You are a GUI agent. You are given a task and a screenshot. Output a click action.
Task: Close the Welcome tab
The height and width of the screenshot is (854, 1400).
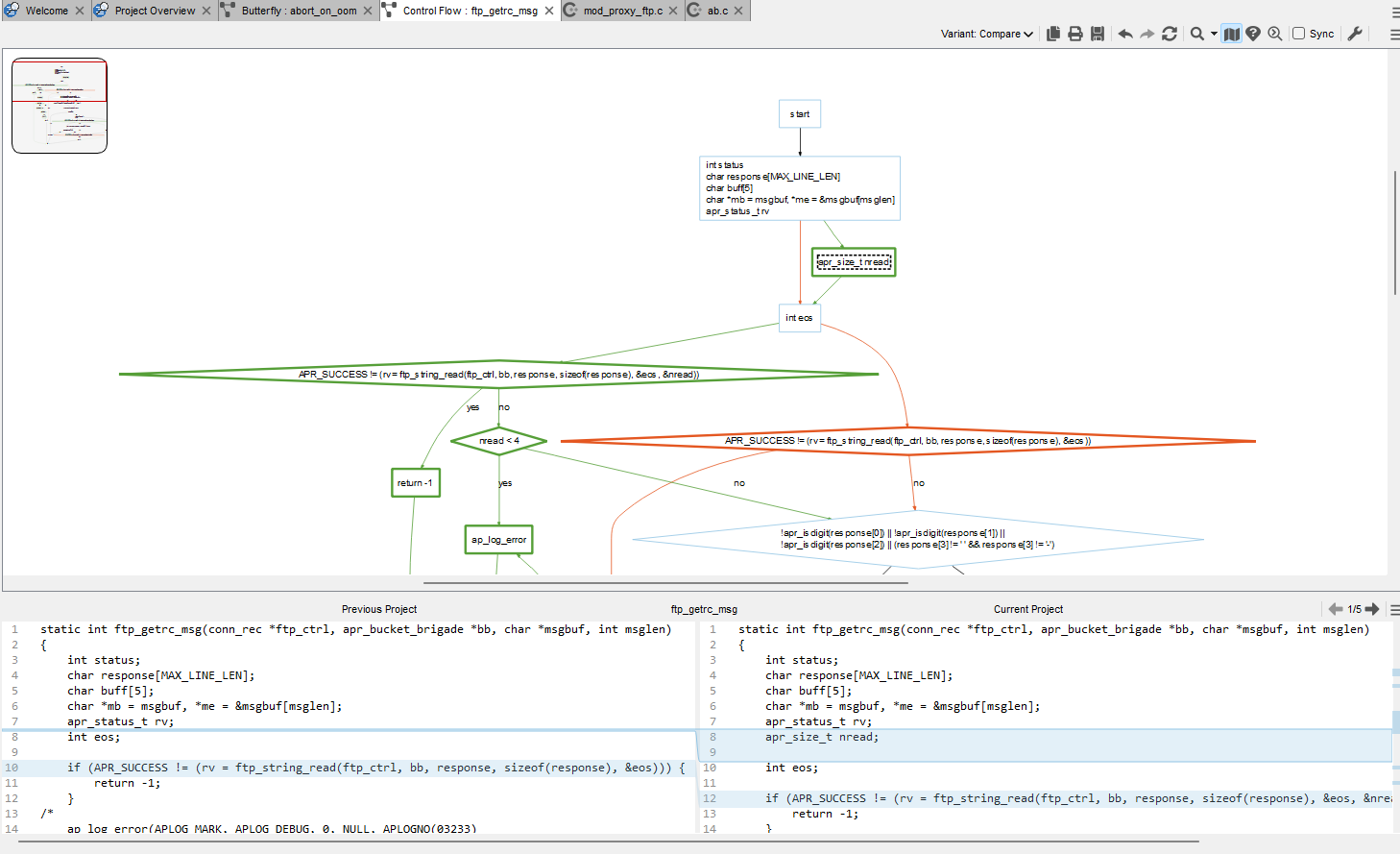(x=80, y=11)
